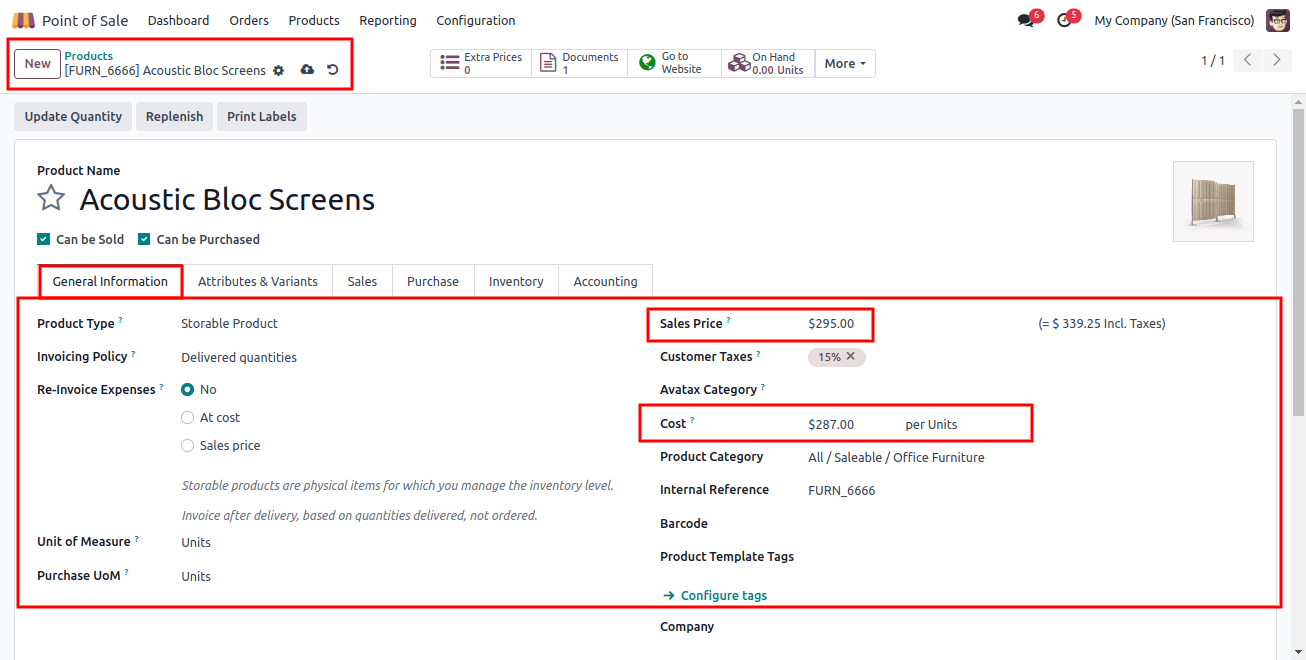Screen dimensions: 1306x660
Task: Click the New button
Action: pos(38,63)
